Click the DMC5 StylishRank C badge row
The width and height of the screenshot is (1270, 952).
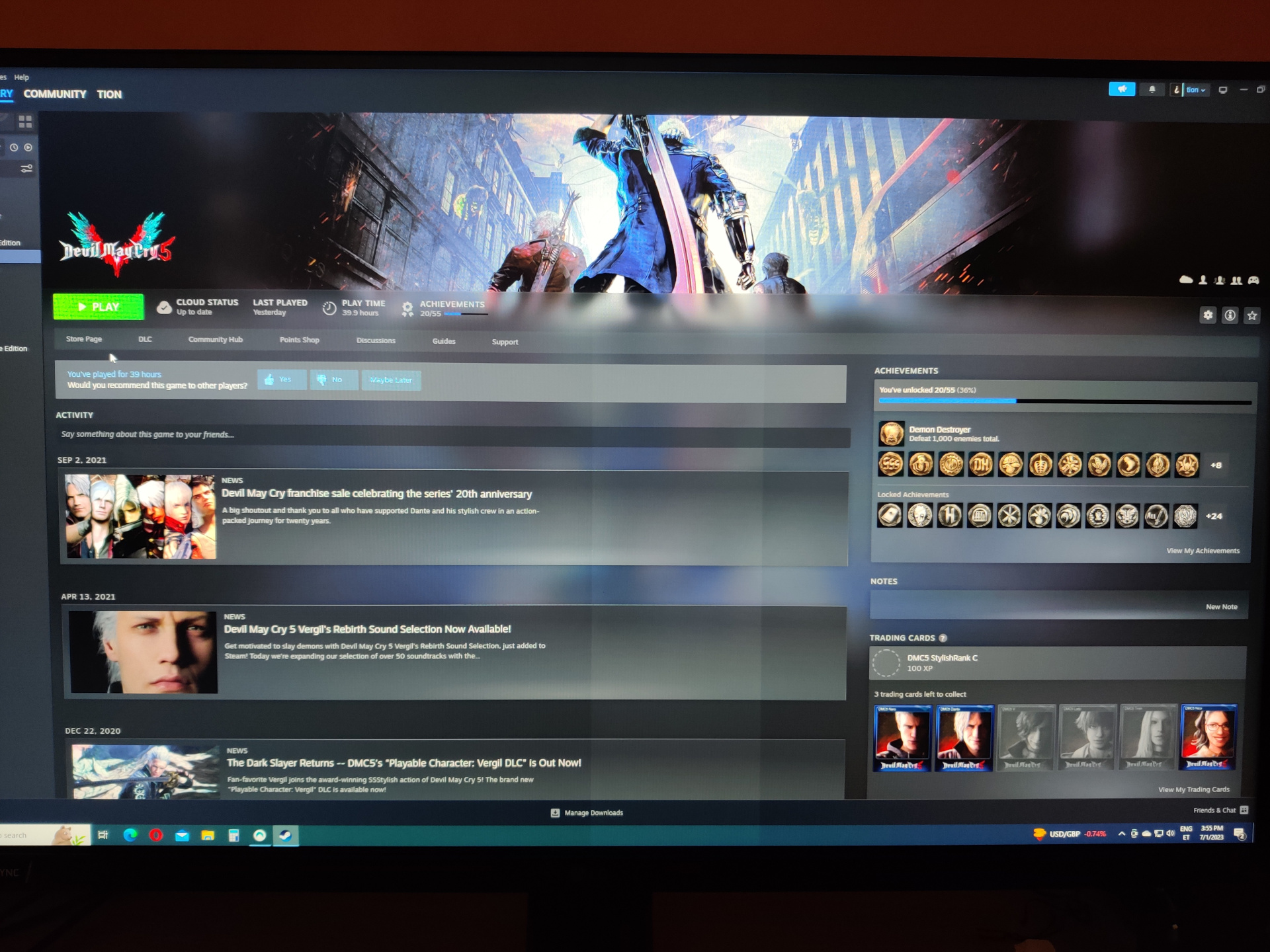pos(1058,663)
